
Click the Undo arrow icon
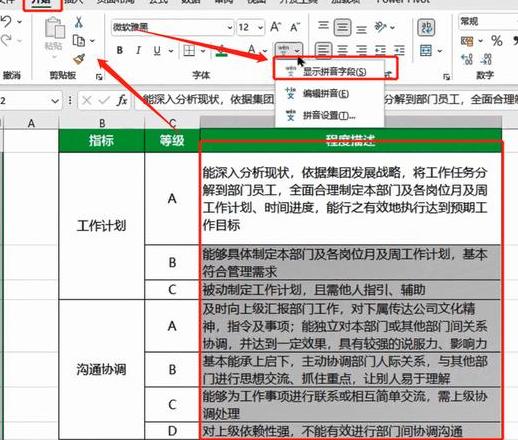(6, 22)
